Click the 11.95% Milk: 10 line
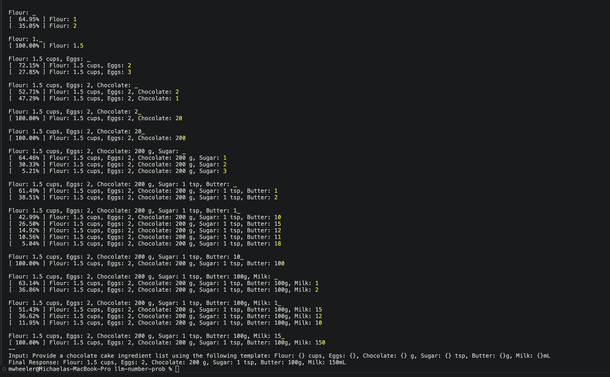This screenshot has width=610, height=377. click(165, 323)
